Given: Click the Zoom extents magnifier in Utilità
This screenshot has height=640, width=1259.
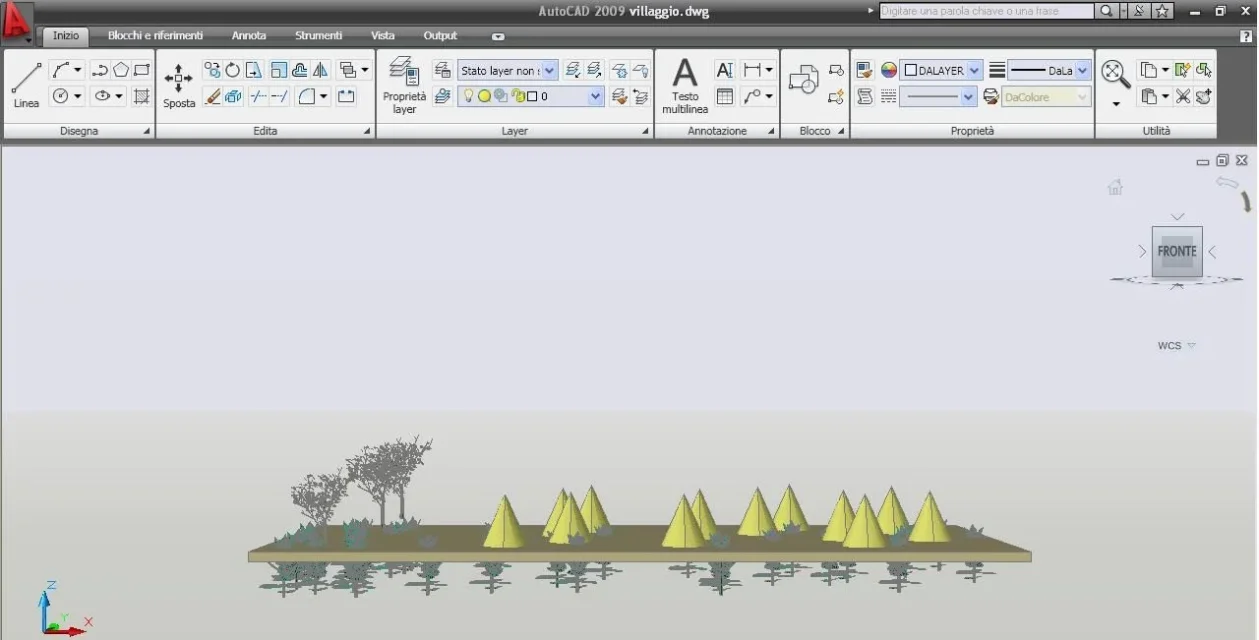Looking at the screenshot, I should tap(1116, 72).
